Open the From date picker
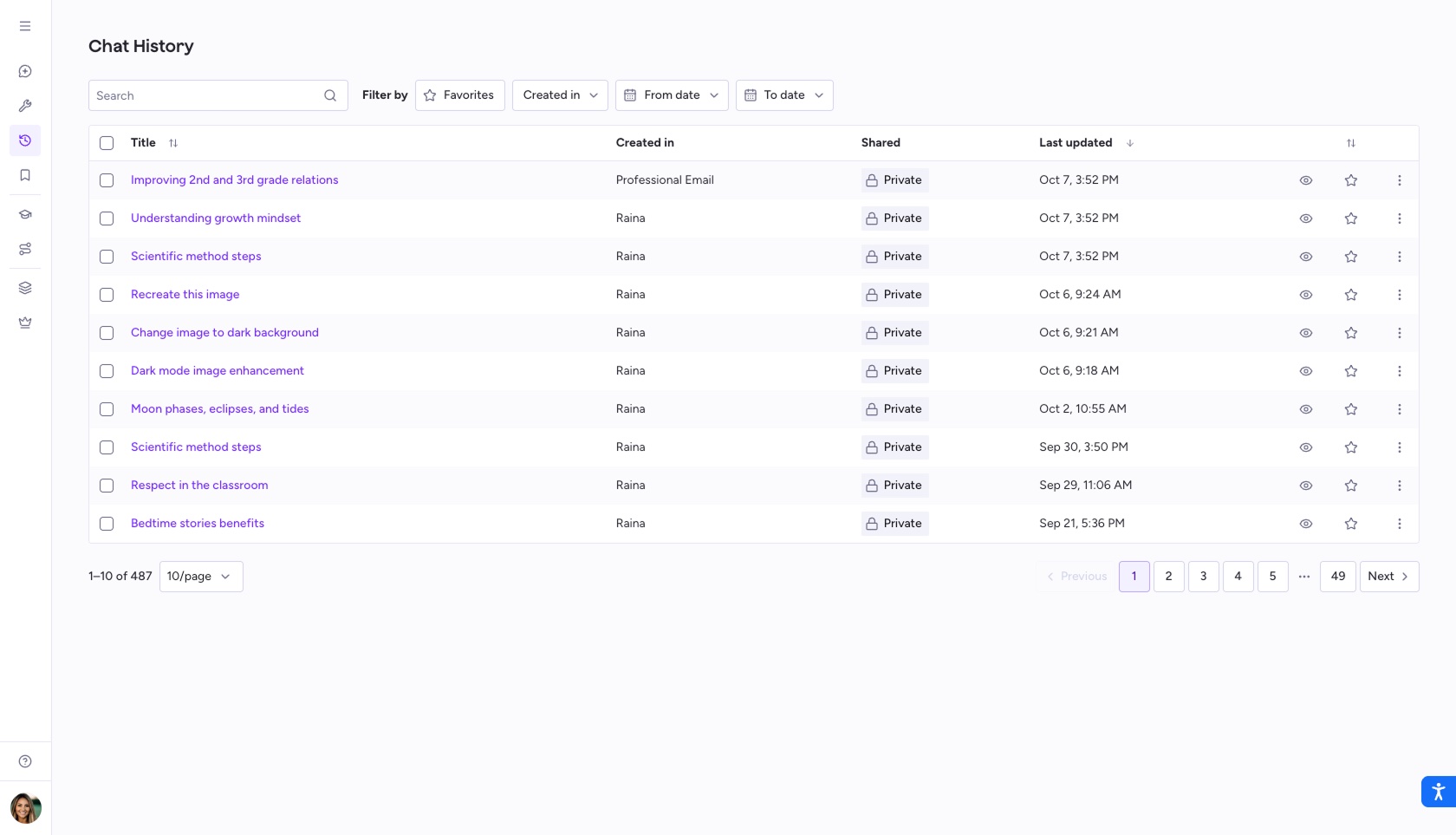 click(x=672, y=95)
